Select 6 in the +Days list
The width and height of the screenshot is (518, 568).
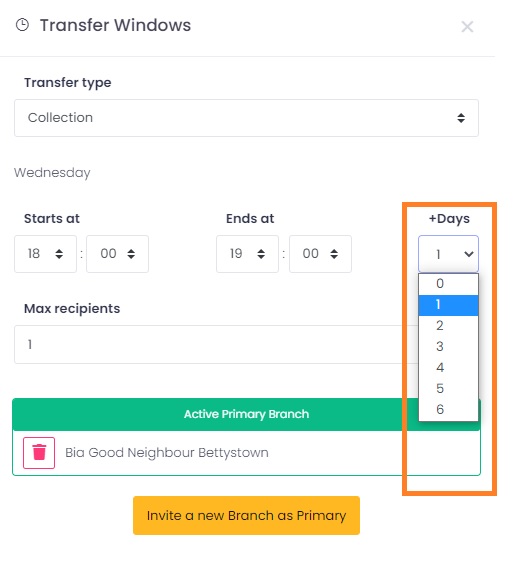pos(448,410)
